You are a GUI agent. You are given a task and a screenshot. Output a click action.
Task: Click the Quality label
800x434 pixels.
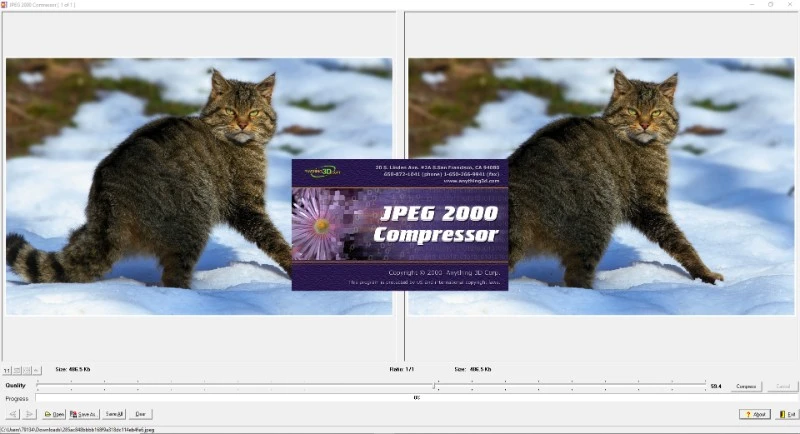click(15, 386)
